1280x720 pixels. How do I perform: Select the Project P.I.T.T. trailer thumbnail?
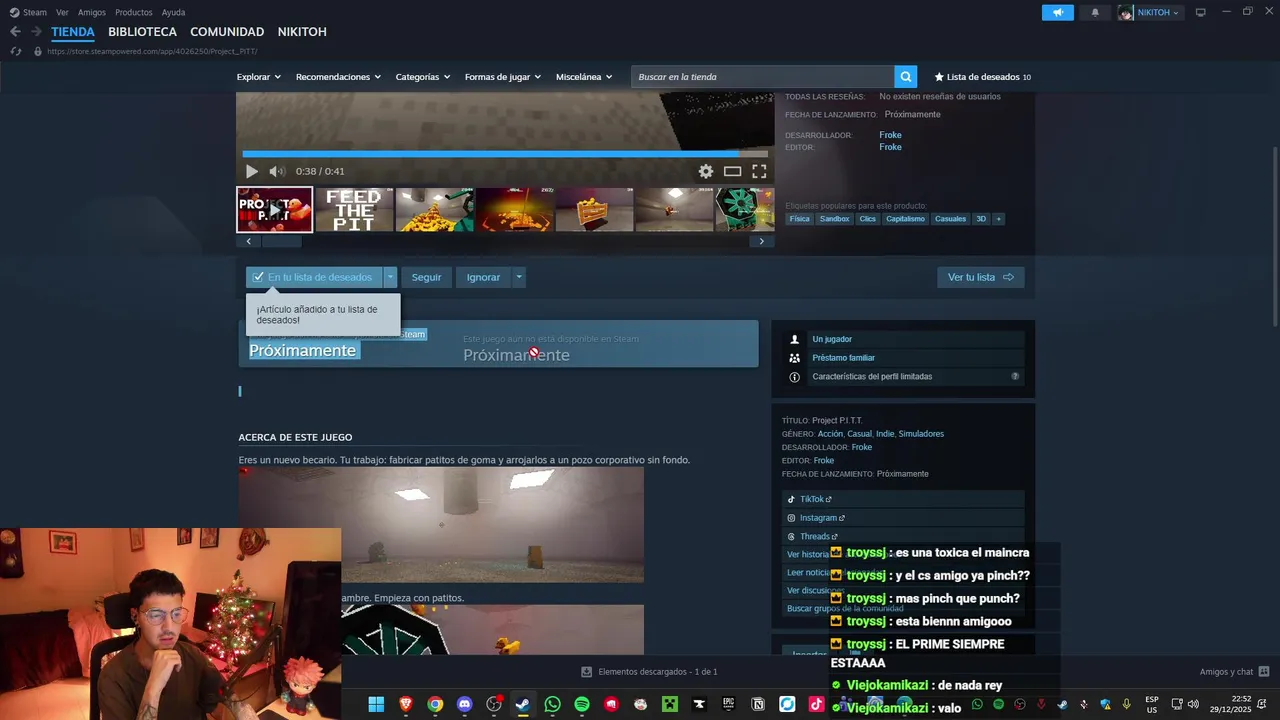point(274,210)
